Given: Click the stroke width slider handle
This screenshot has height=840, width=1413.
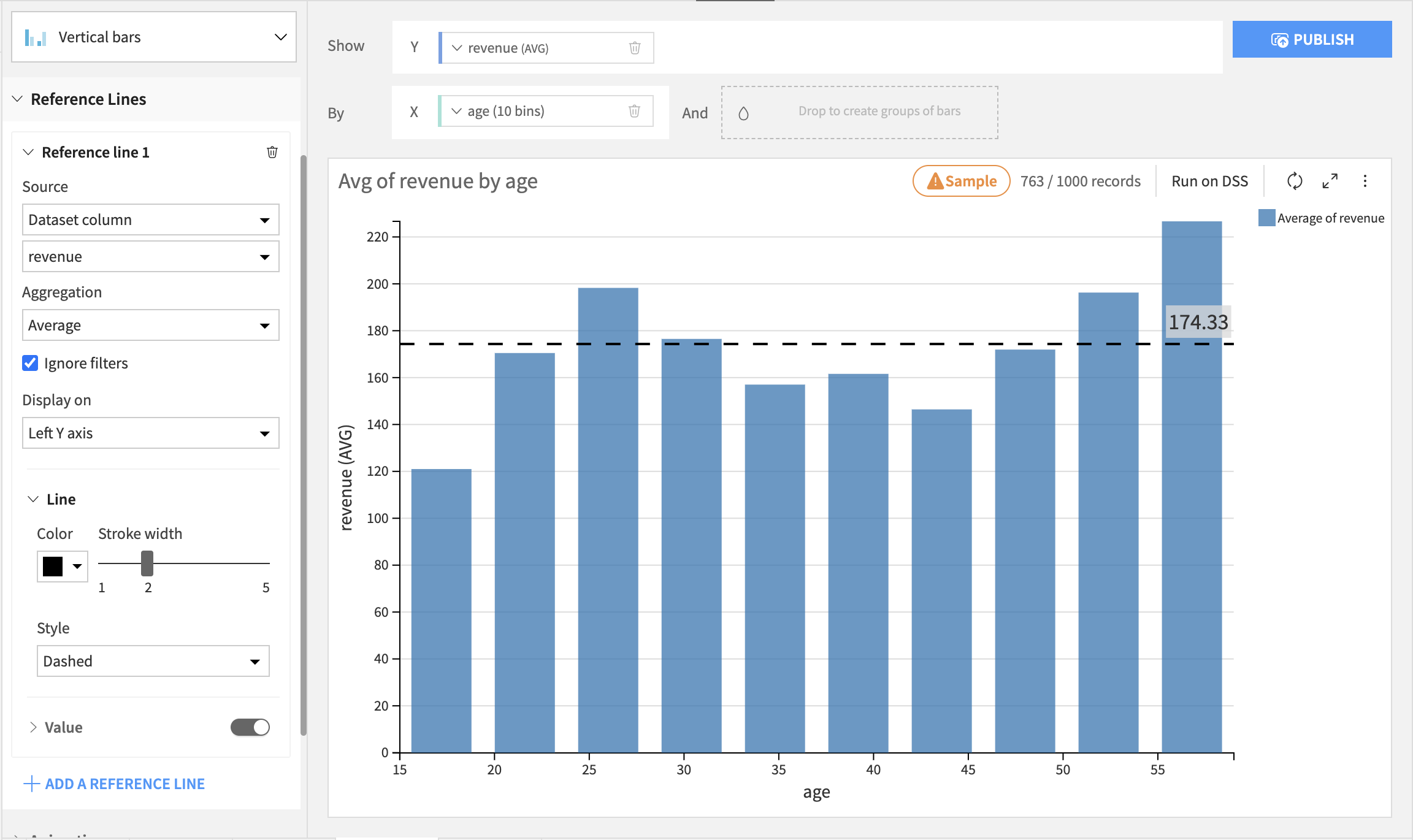Looking at the screenshot, I should tap(147, 563).
